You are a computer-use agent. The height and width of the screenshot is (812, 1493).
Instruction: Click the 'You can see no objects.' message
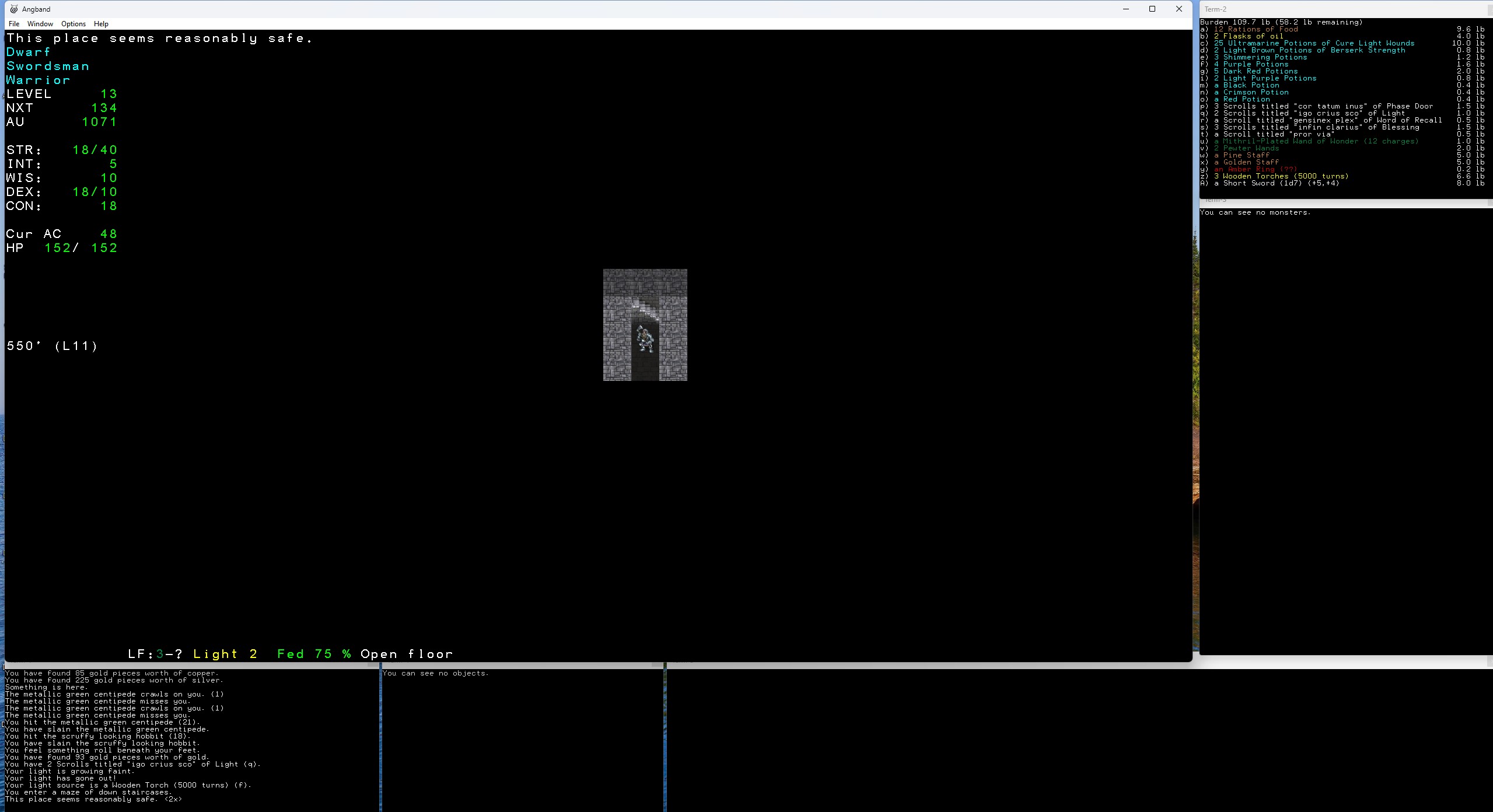[436, 673]
